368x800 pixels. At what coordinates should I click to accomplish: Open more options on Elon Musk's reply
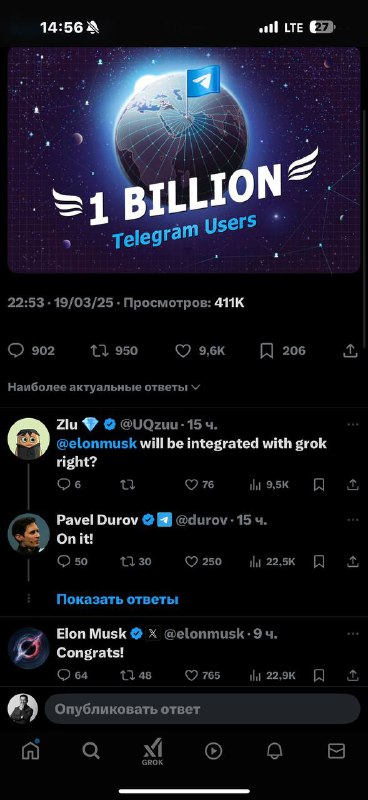(353, 634)
